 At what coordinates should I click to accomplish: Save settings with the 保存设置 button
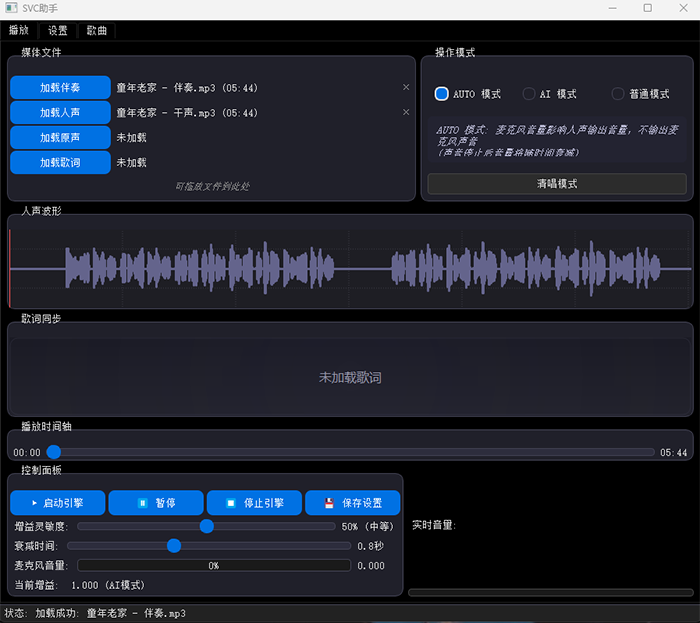coord(352,503)
